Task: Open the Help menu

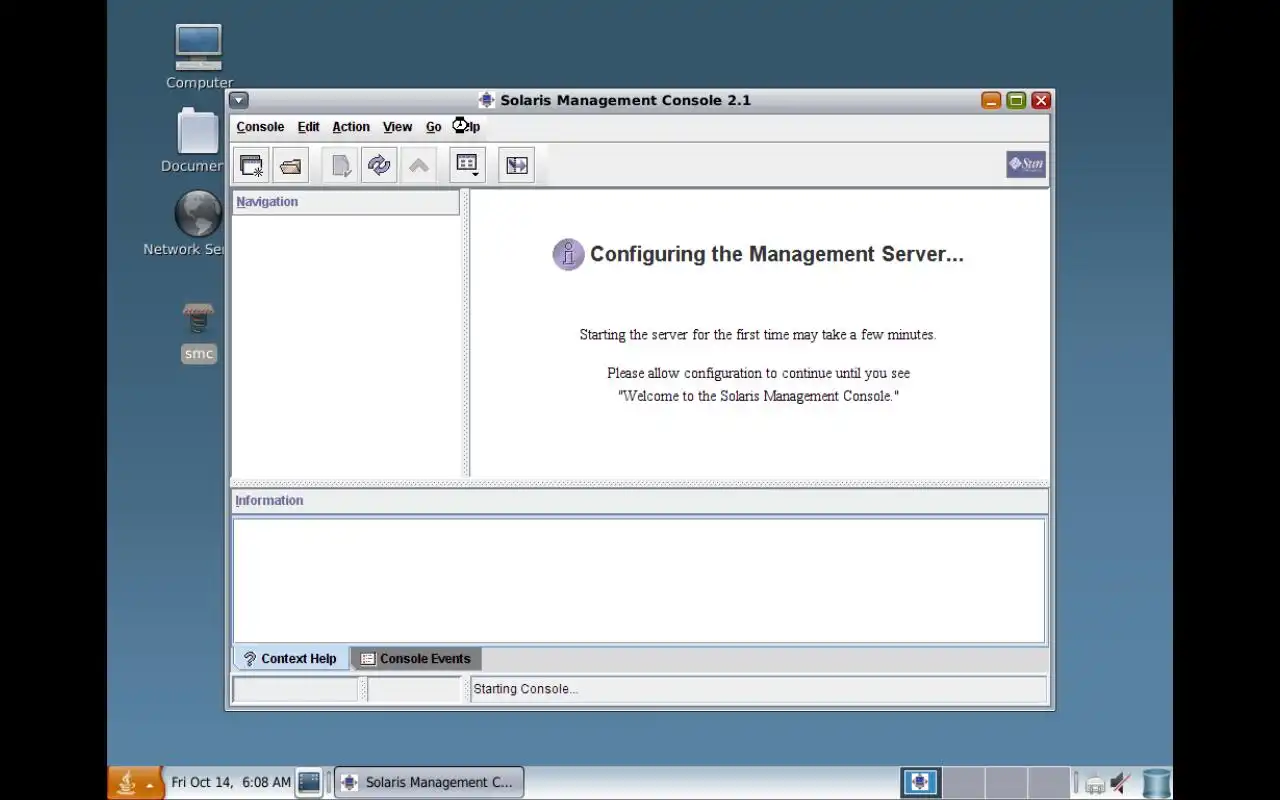Action: (x=466, y=127)
